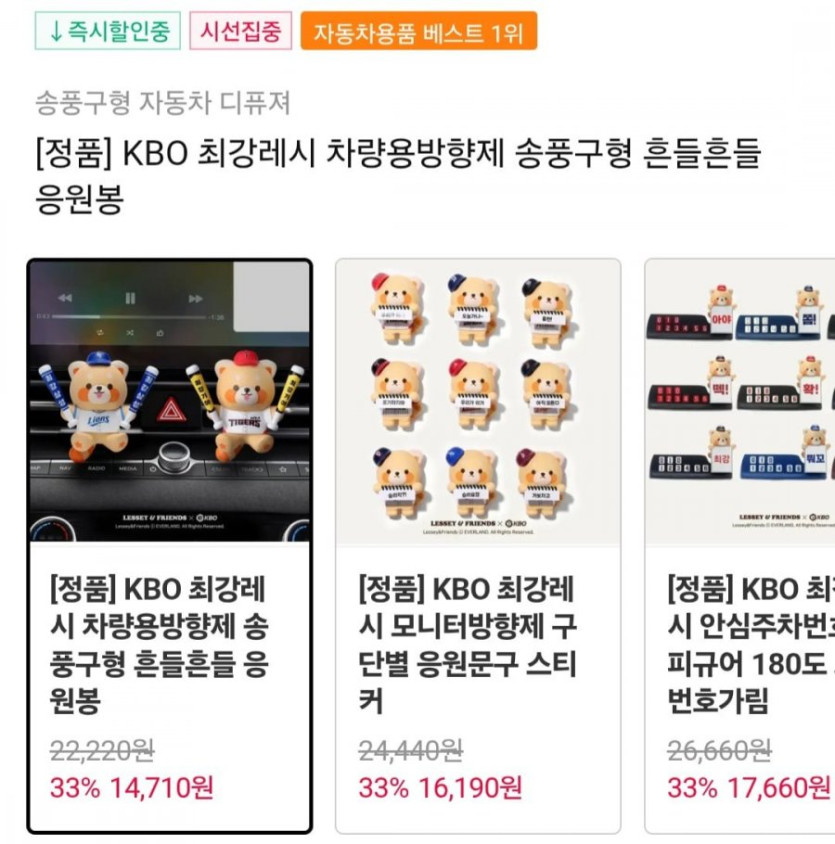This screenshot has height=844, width=835.
Task: Click the 33% 16,190원 discounted price
Action: pos(440,788)
